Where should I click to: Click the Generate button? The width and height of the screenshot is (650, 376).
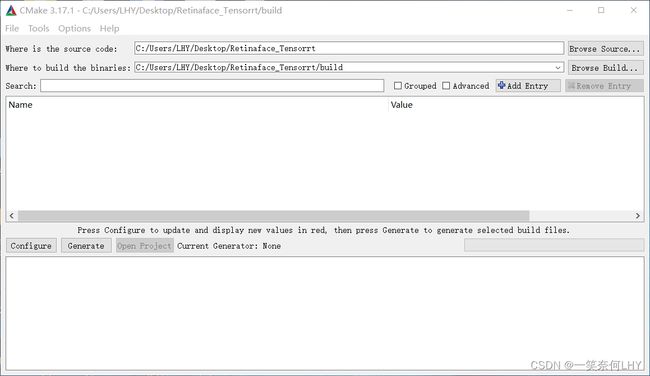pyautogui.click(x=86, y=246)
